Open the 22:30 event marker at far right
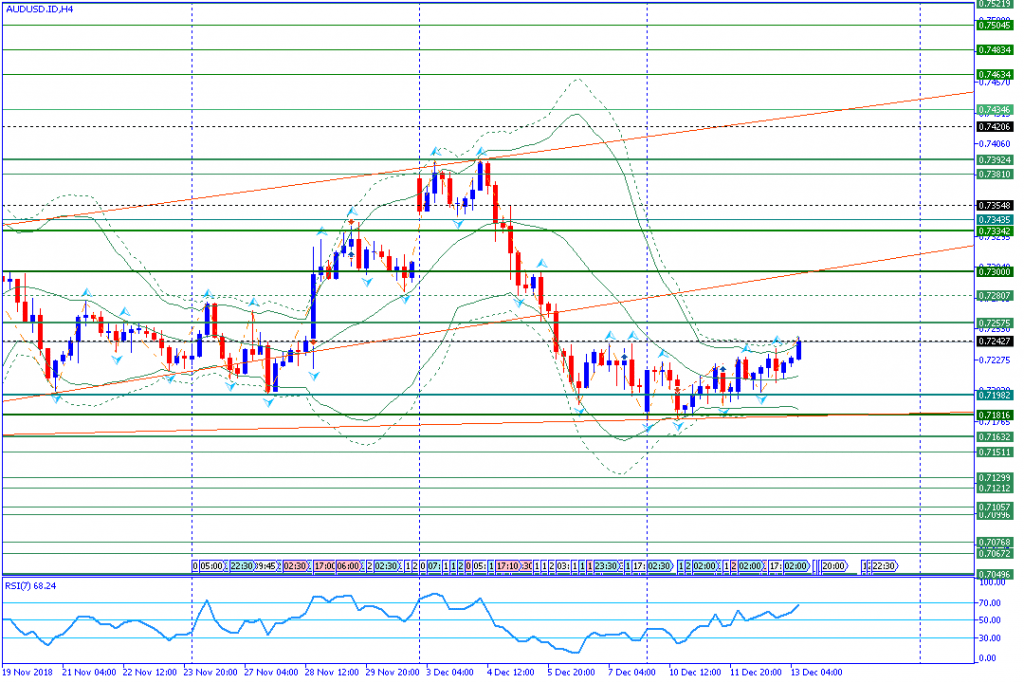The height and width of the screenshot is (683, 1024). point(882,566)
